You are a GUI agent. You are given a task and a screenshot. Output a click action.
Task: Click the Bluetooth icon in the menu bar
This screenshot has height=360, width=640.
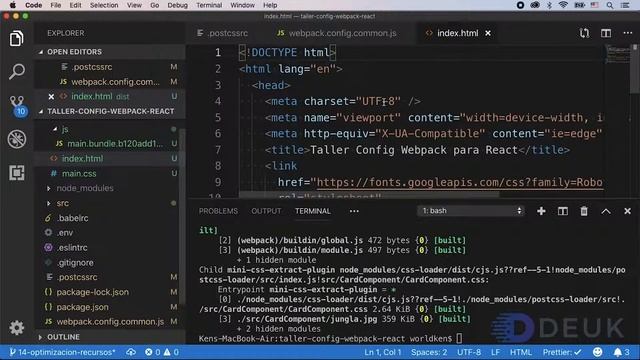click(x=549, y=5)
